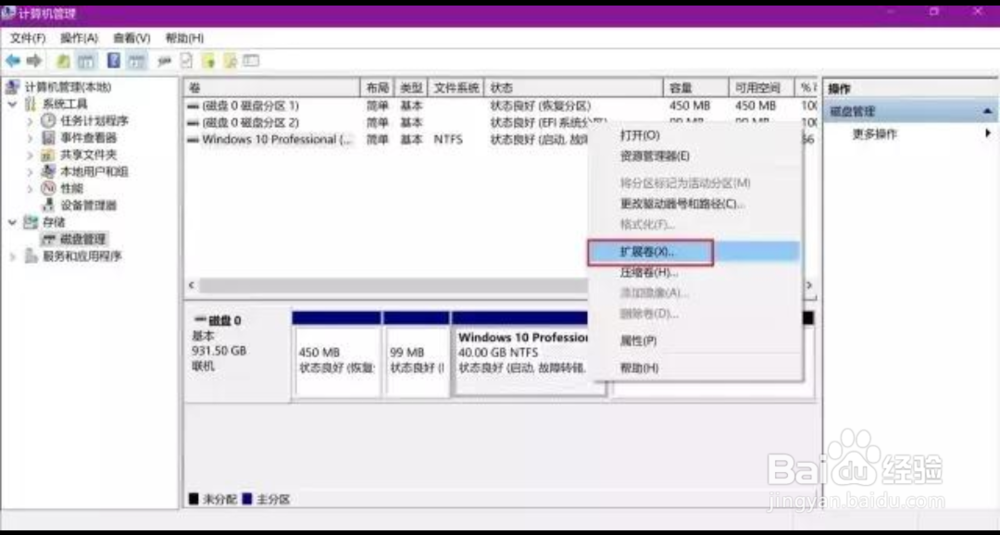Sort by the 状态 column header
Image resolution: width=1000 pixels, height=535 pixels.
tap(573, 88)
